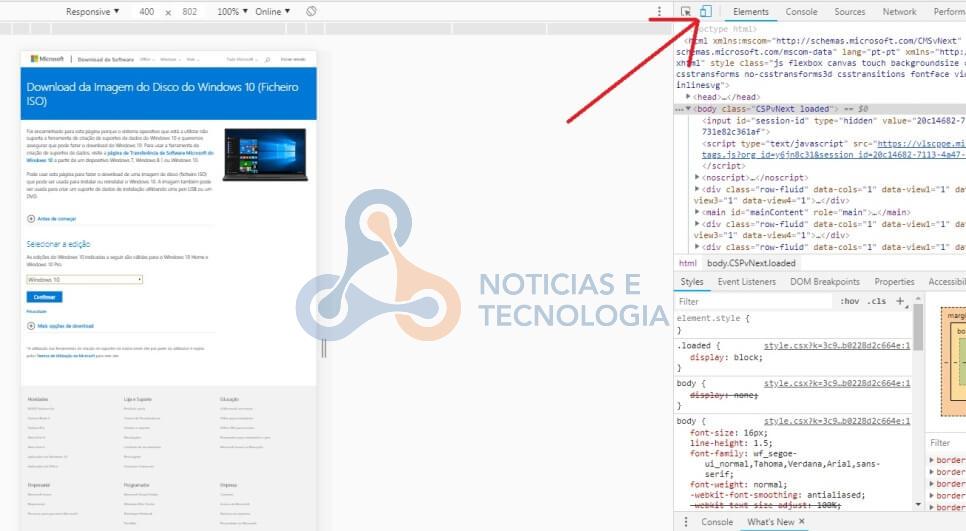
Task: Click the Styles Filter input
Action: coord(754,301)
